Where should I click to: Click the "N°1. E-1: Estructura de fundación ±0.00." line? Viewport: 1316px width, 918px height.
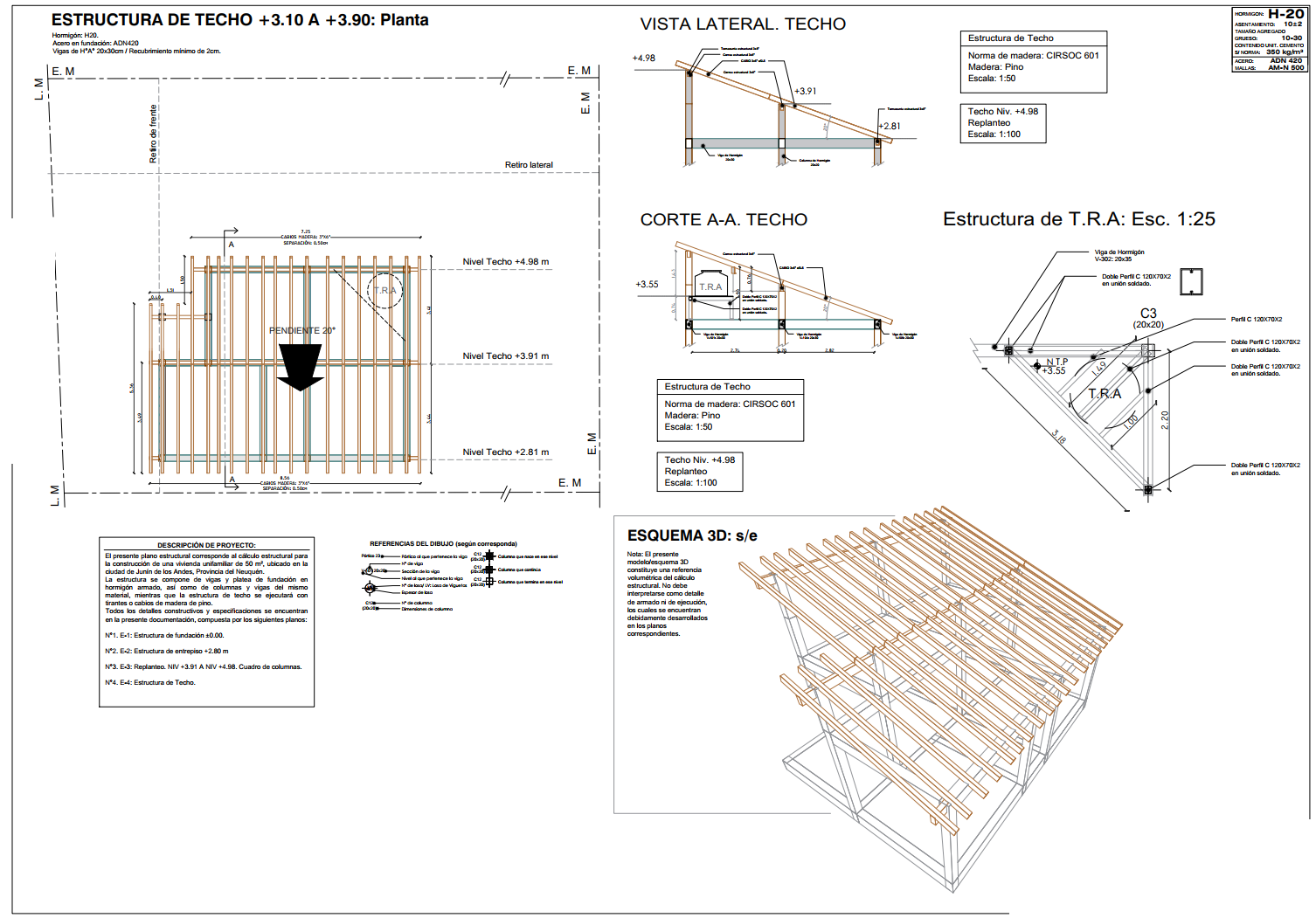[x=164, y=636]
